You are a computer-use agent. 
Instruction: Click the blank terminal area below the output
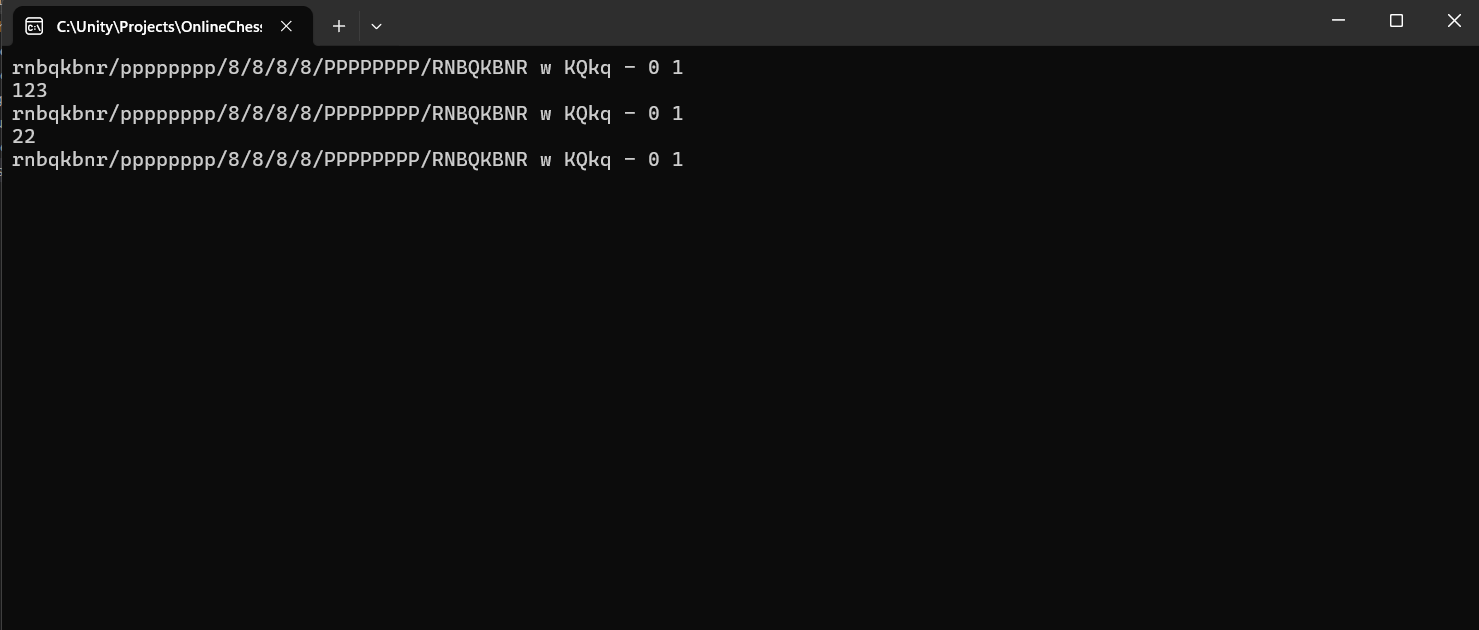pos(739,400)
